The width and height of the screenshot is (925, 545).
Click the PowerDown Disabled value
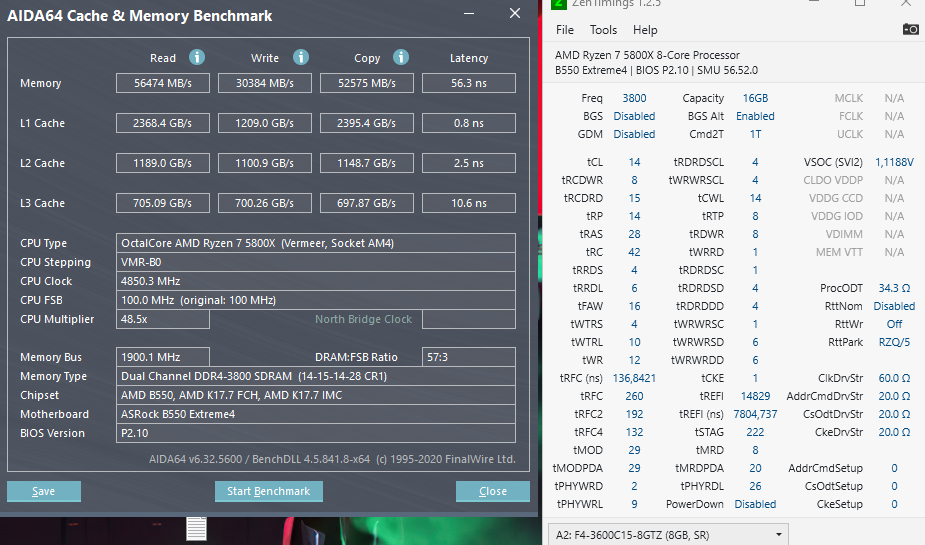pyautogui.click(x=755, y=504)
